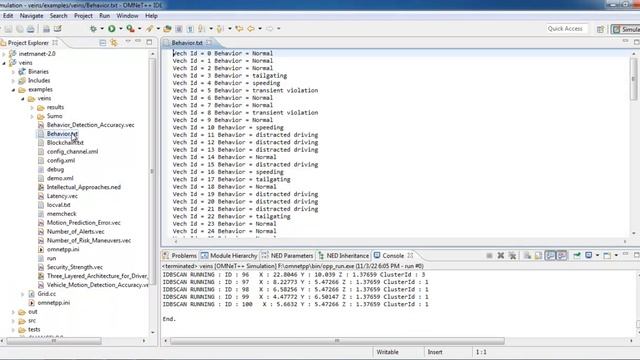
Task: Close the Console view tab
Action: coord(410,256)
